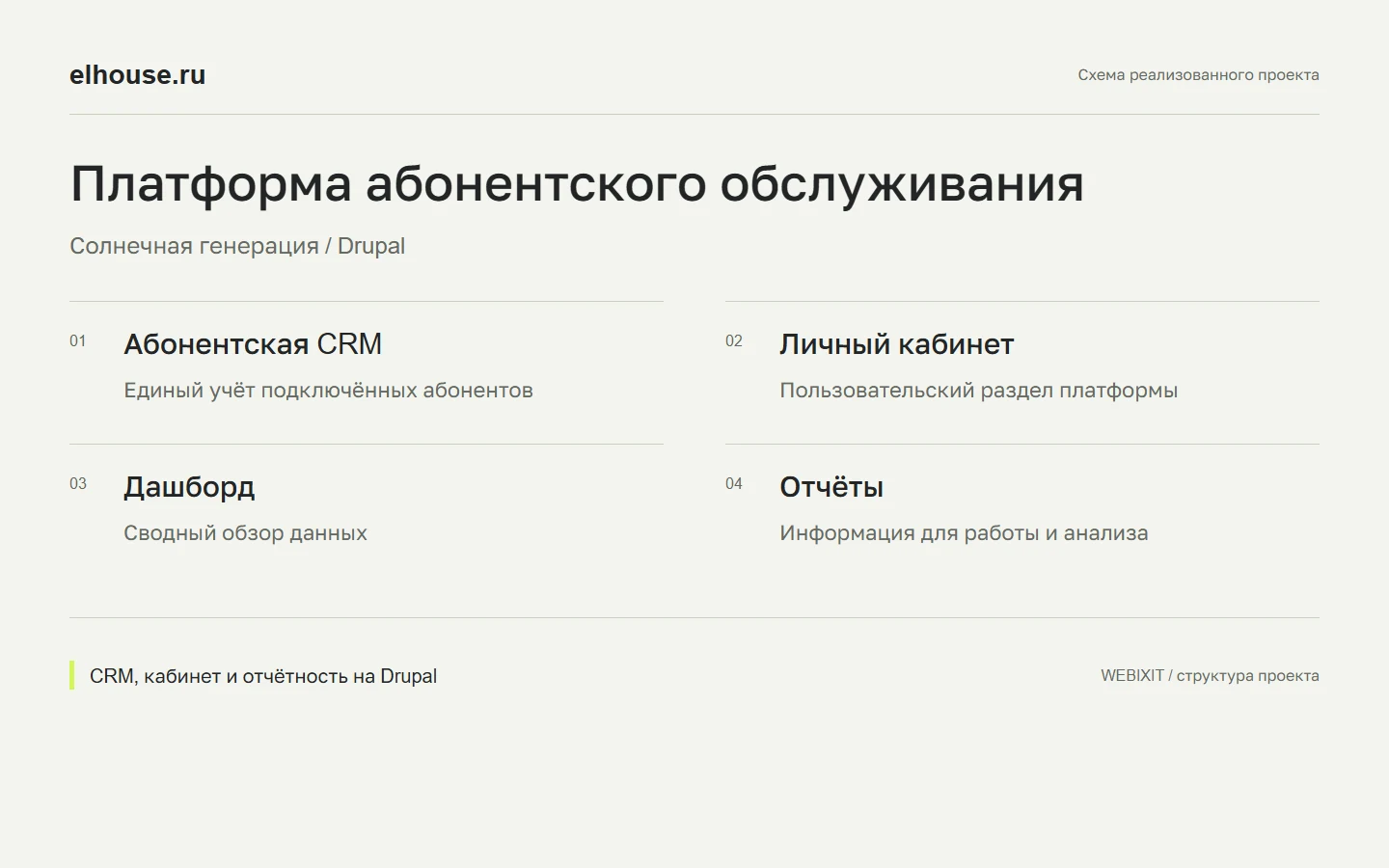Click the number 04 label
The image size is (1389, 868).
point(734,484)
